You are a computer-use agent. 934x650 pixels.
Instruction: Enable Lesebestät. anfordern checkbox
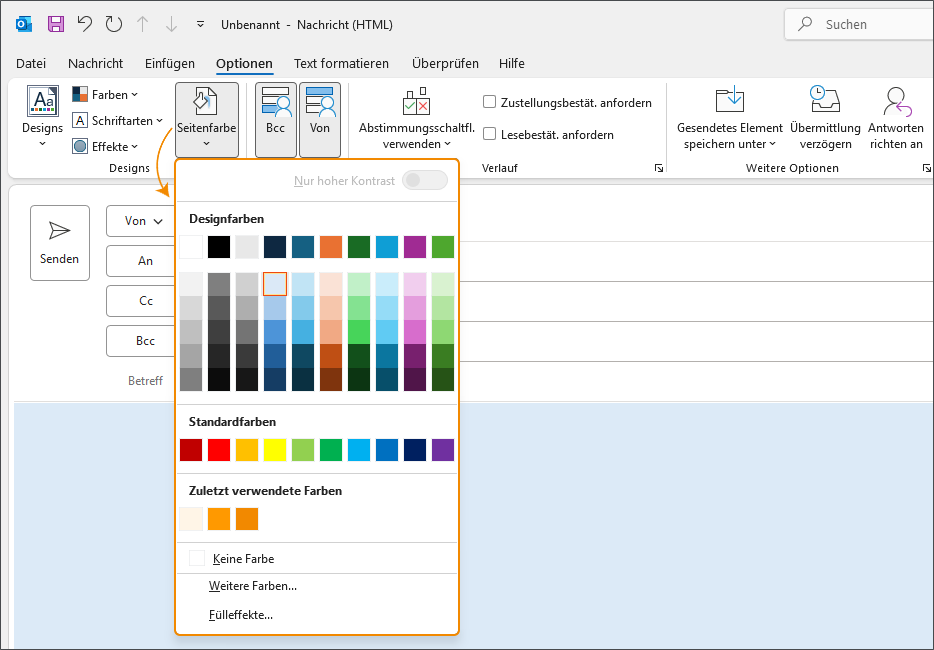tap(490, 134)
